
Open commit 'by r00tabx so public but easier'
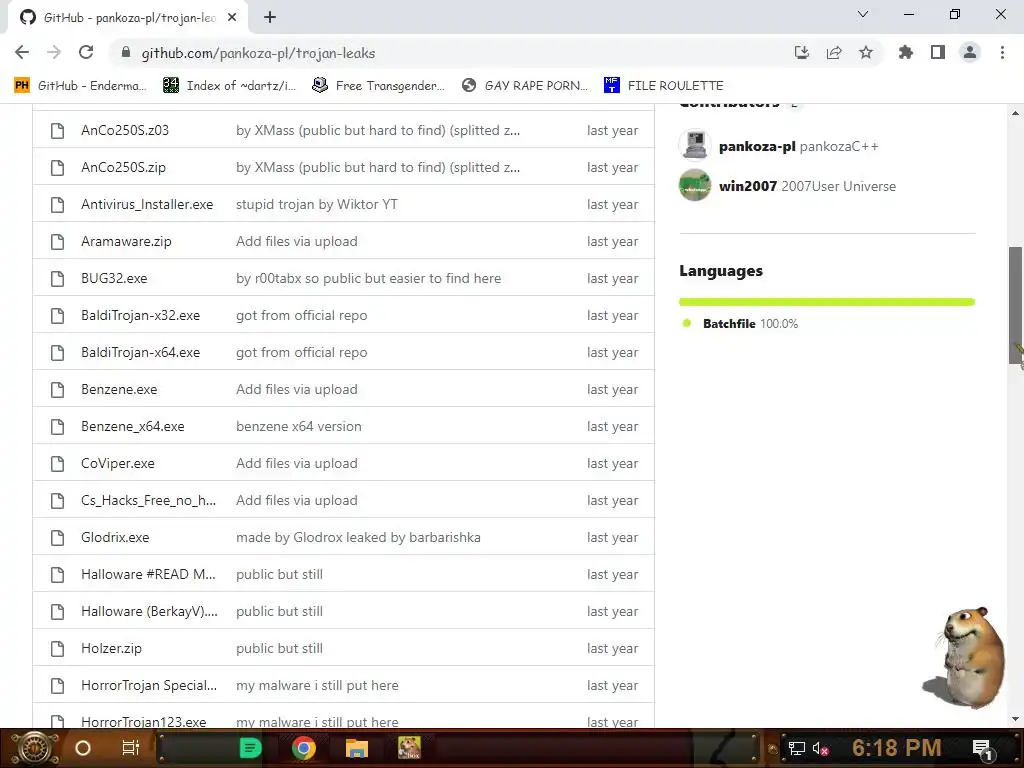pyautogui.click(x=368, y=278)
